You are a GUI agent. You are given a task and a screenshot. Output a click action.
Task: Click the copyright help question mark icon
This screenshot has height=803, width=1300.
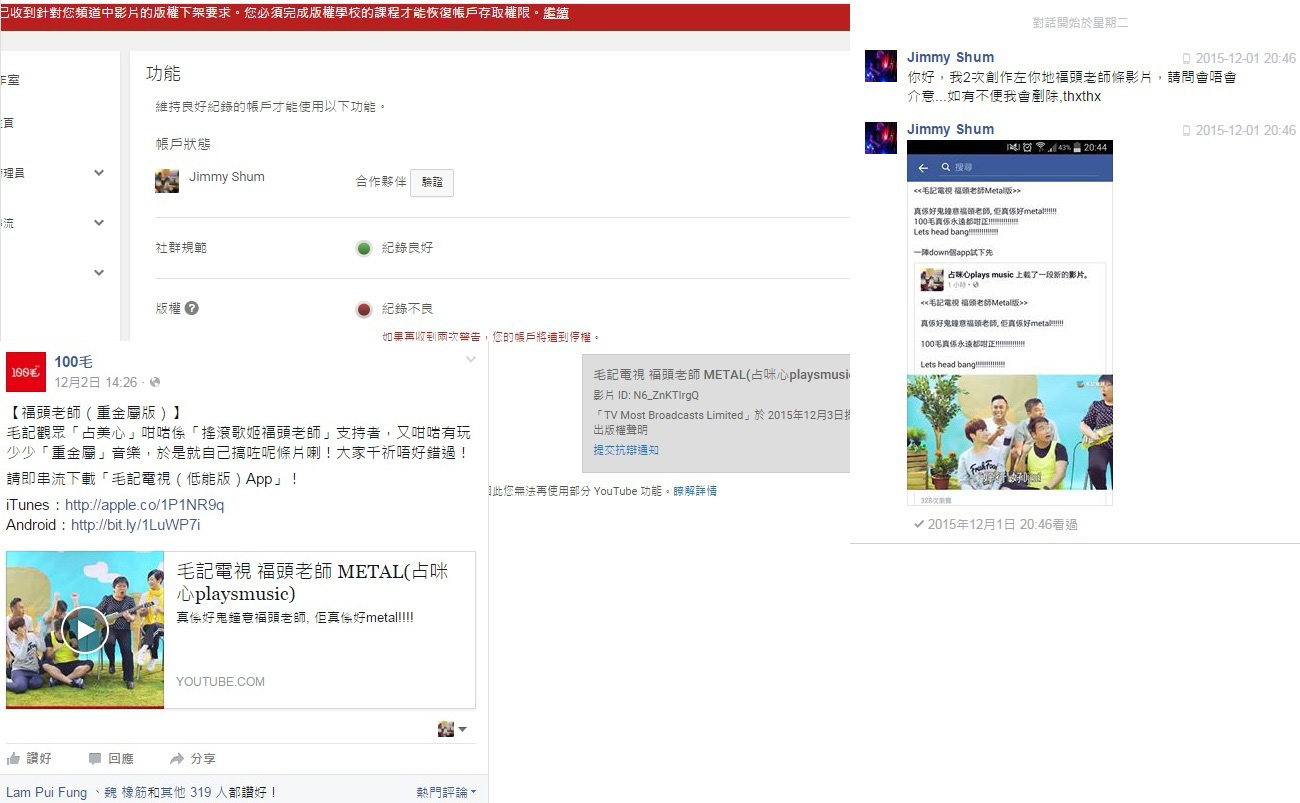[192, 308]
